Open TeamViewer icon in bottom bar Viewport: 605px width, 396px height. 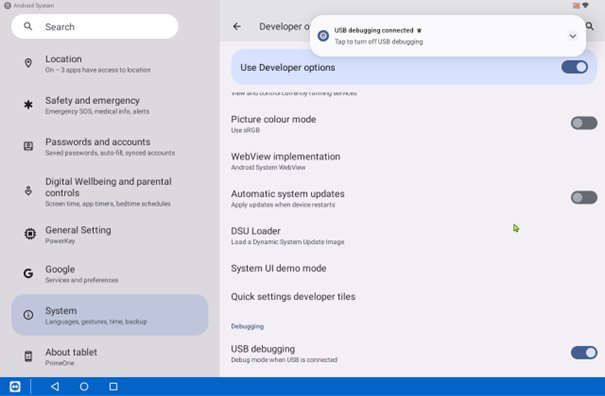pos(15,386)
